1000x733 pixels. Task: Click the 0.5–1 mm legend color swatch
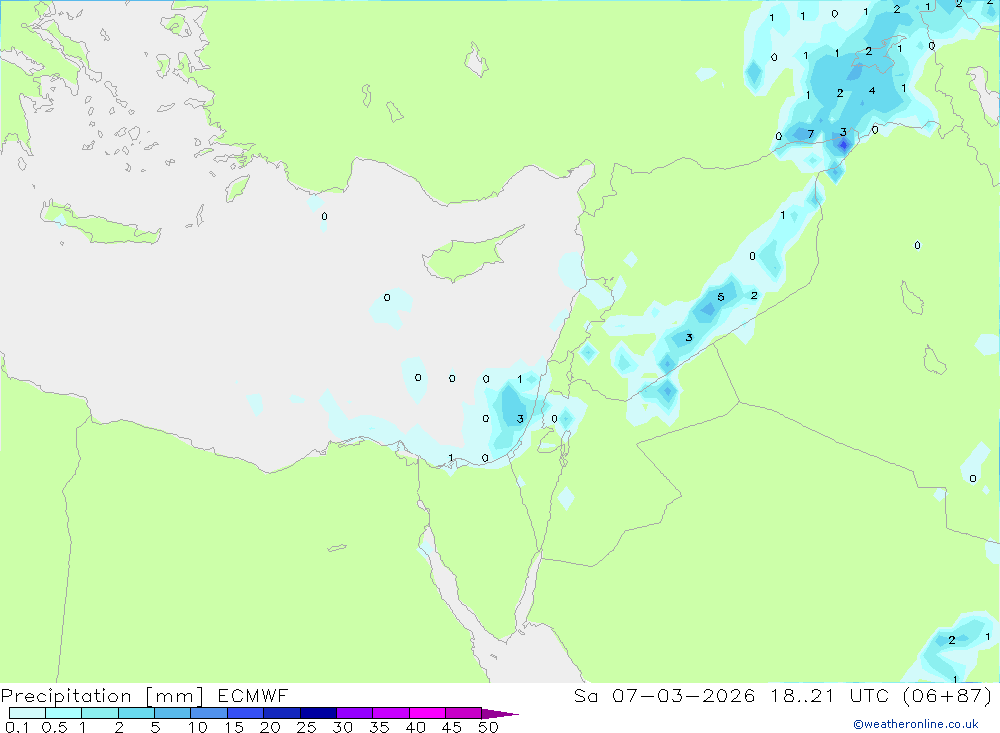click(64, 713)
